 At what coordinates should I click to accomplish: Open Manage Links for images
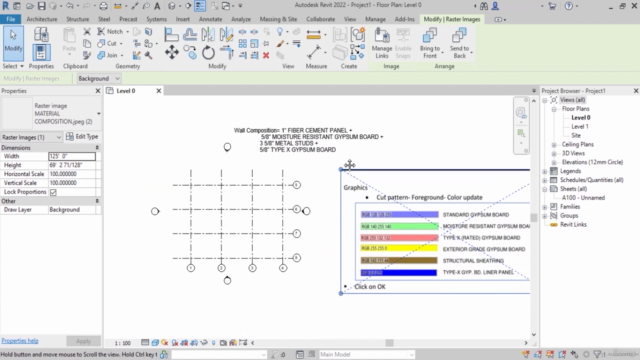tap(382, 43)
